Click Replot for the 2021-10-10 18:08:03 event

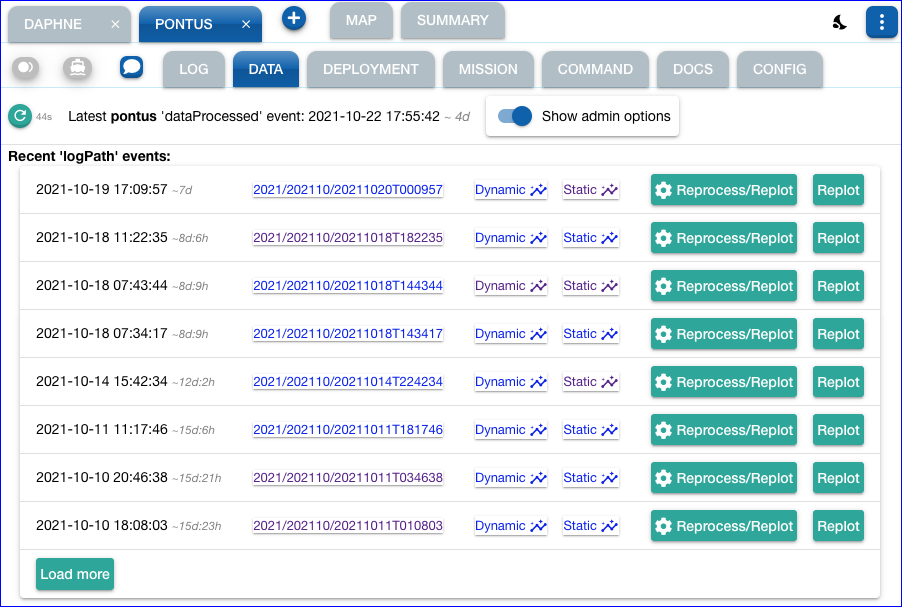click(x=838, y=526)
